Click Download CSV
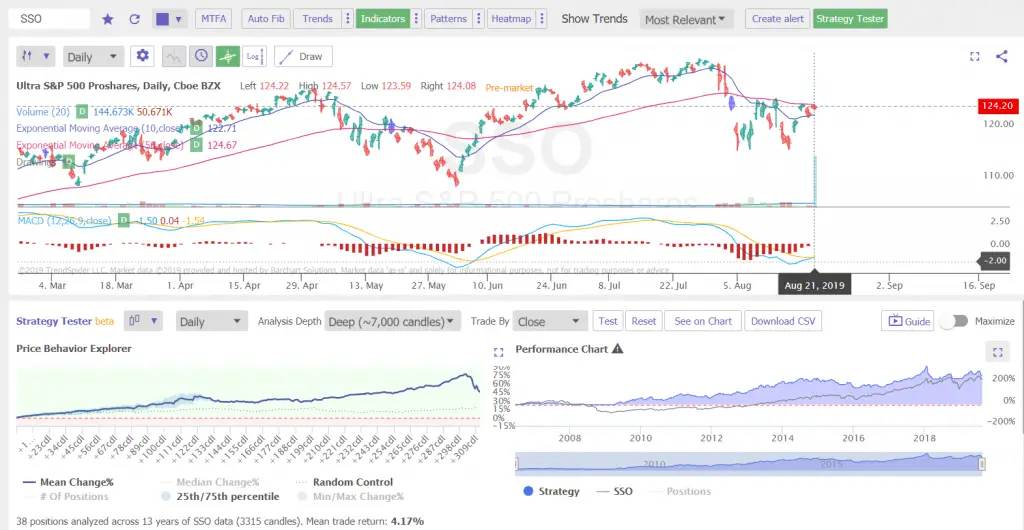This screenshot has width=1024, height=530. [782, 321]
